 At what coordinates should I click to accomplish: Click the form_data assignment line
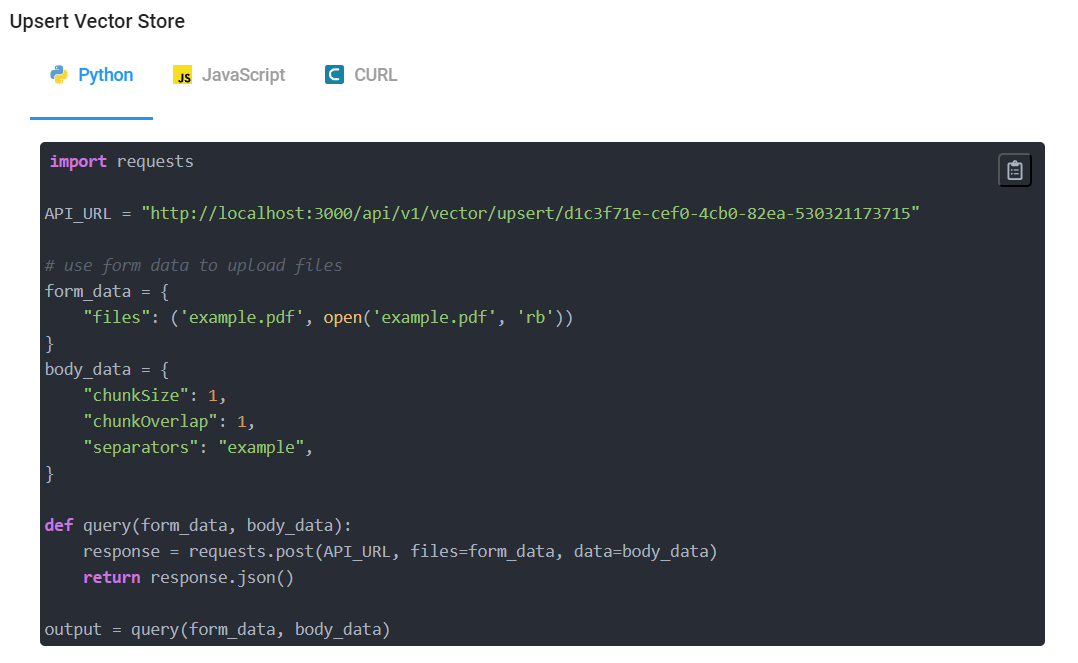pyautogui.click(x=107, y=291)
